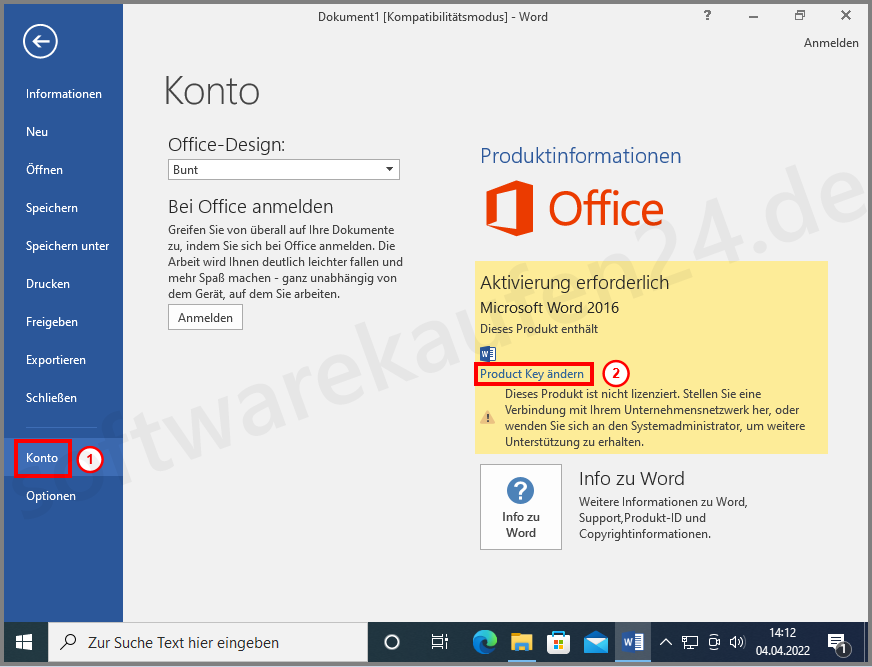Switch to Drucken in the sidebar
Screen dimensions: 872x667
[x=48, y=283]
